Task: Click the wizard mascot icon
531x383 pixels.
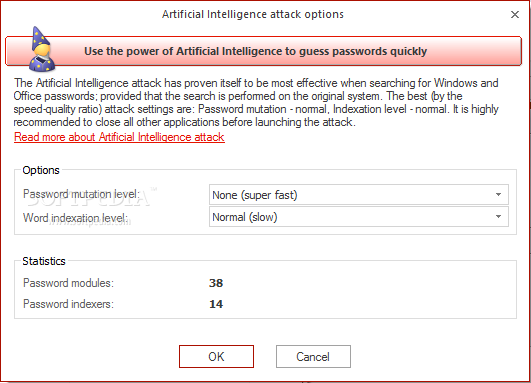Action: (42, 49)
